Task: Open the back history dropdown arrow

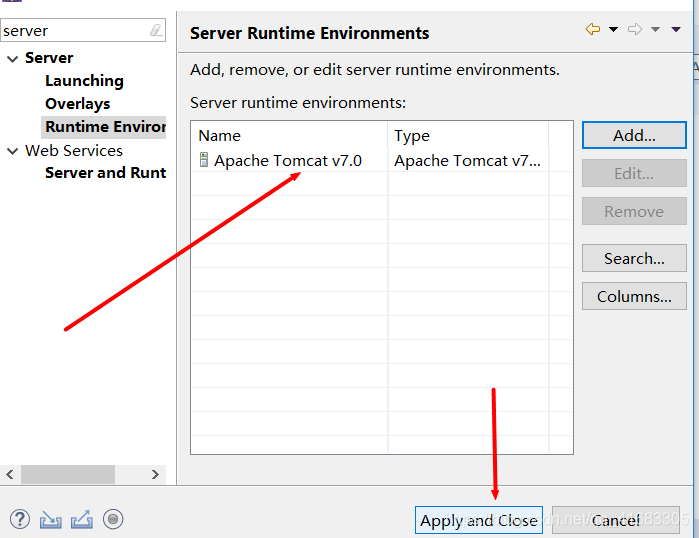Action: (613, 29)
